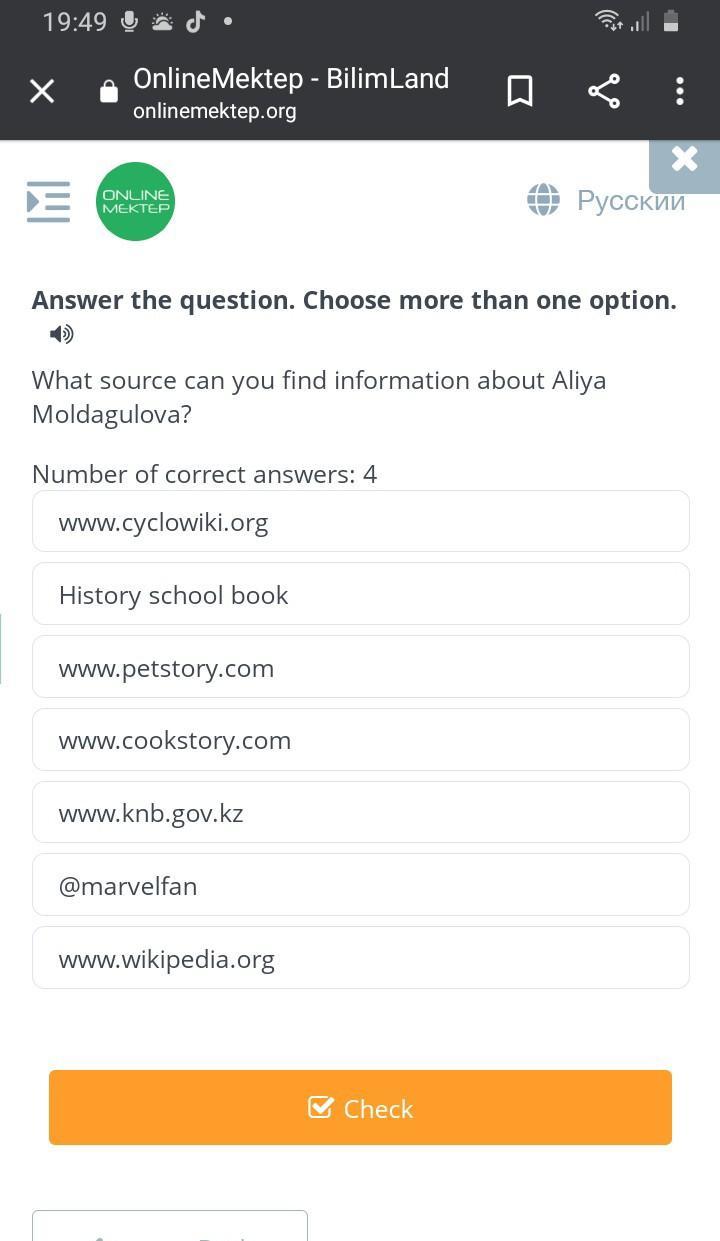This screenshot has height=1241, width=720.
Task: Open the sidebar menu toggle icon
Action: coord(48,201)
